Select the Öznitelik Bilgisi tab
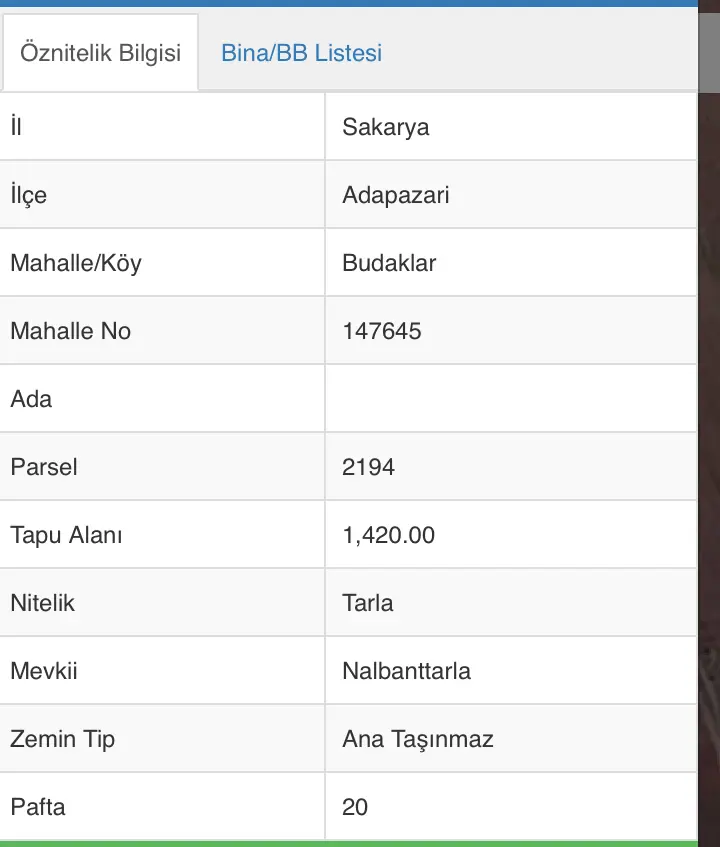 click(x=100, y=53)
